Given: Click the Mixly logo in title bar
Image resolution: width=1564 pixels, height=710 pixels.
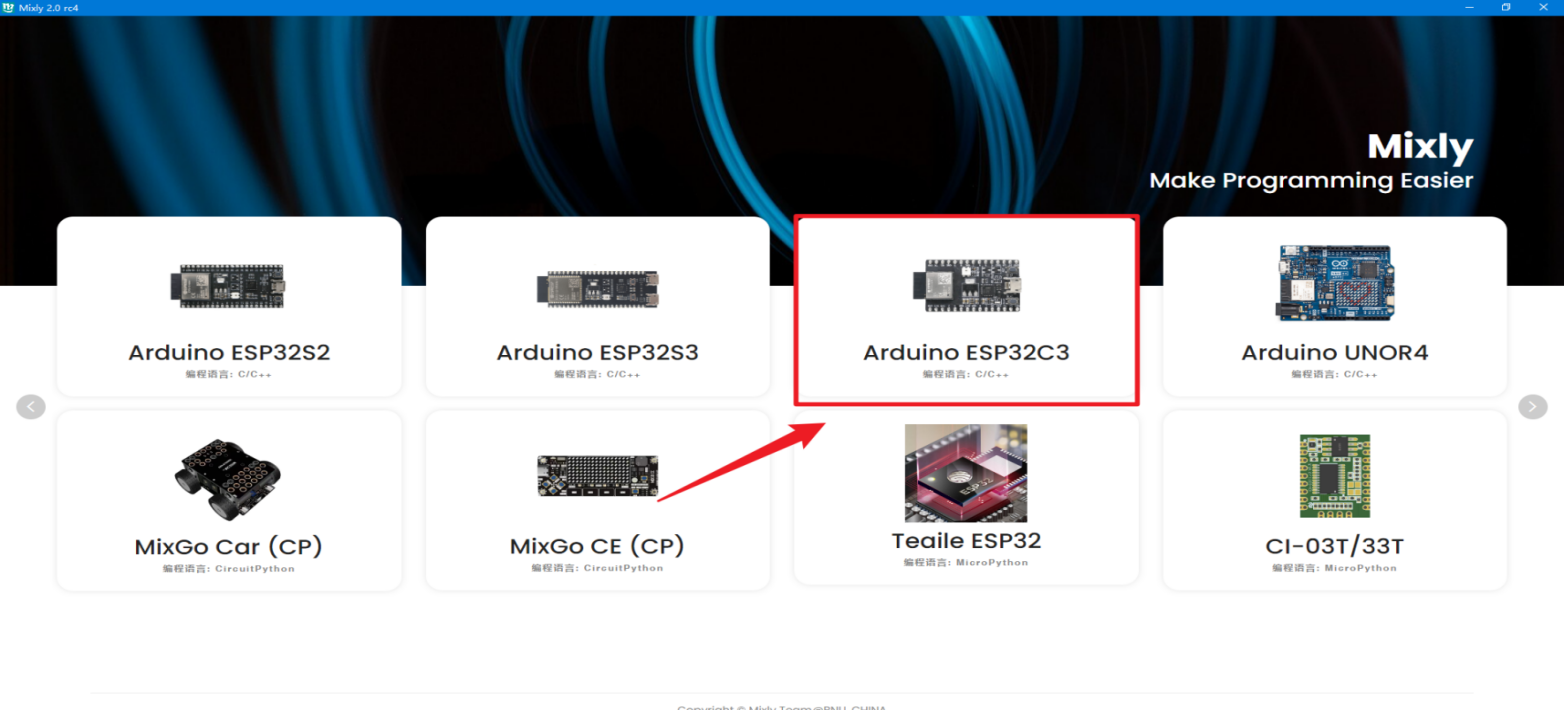Looking at the screenshot, I should [x=9, y=7].
